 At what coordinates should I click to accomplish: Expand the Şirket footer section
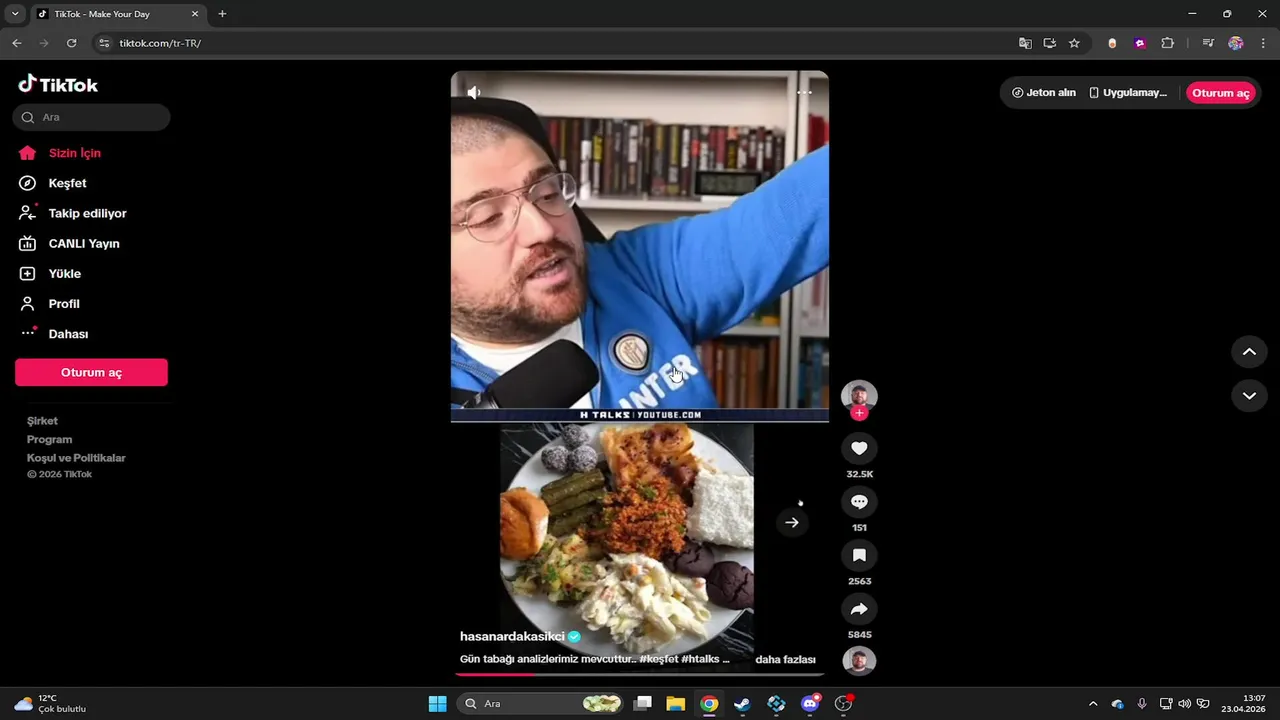click(42, 421)
